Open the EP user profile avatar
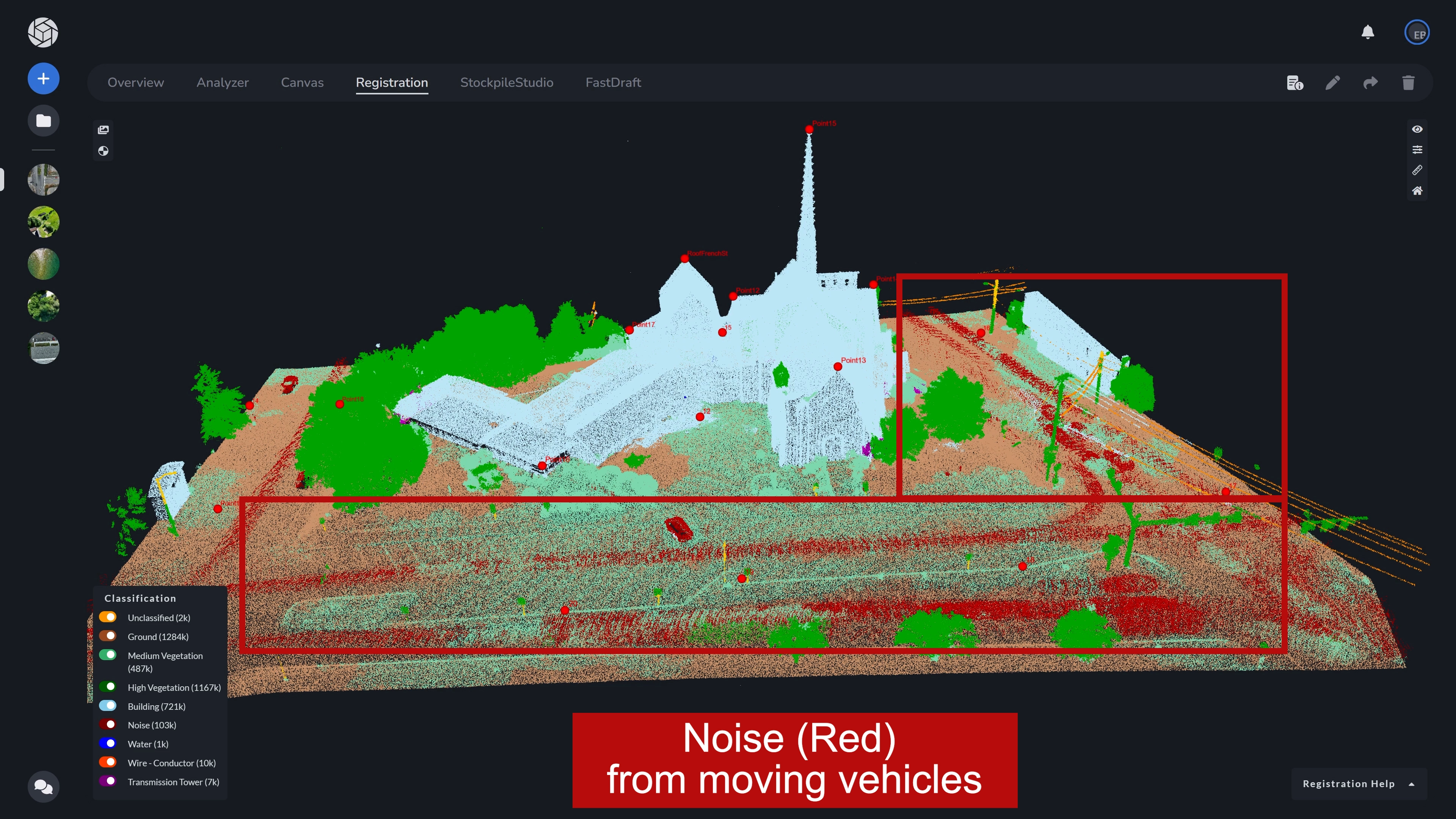Screen dimensions: 1456x819 point(1417,33)
